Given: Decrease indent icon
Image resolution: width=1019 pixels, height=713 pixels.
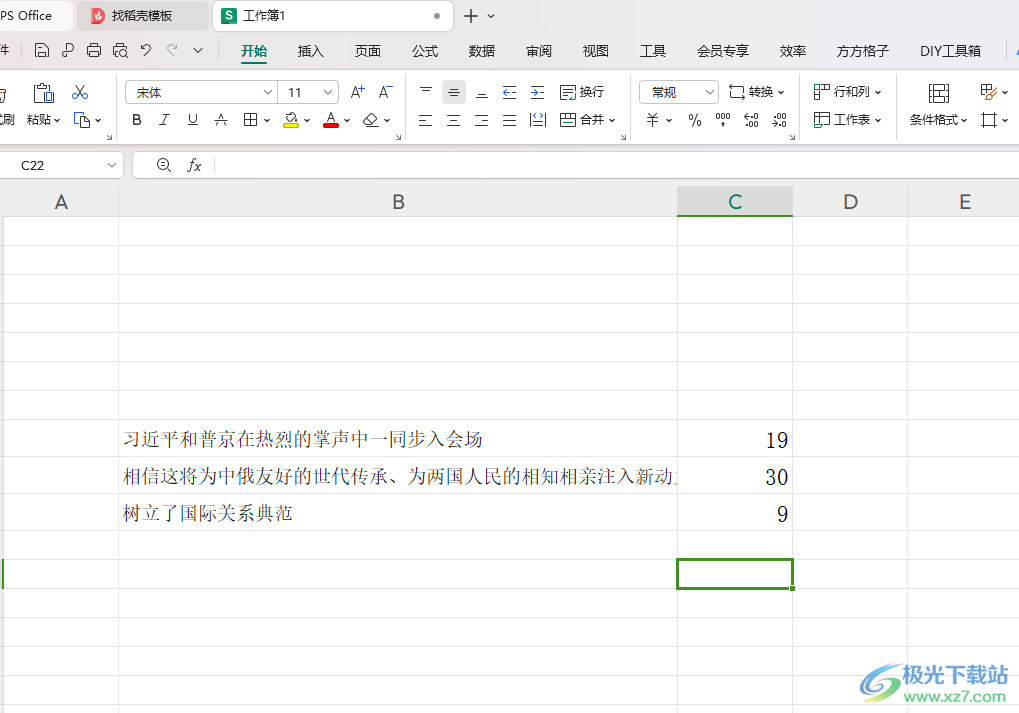Looking at the screenshot, I should [x=510, y=92].
